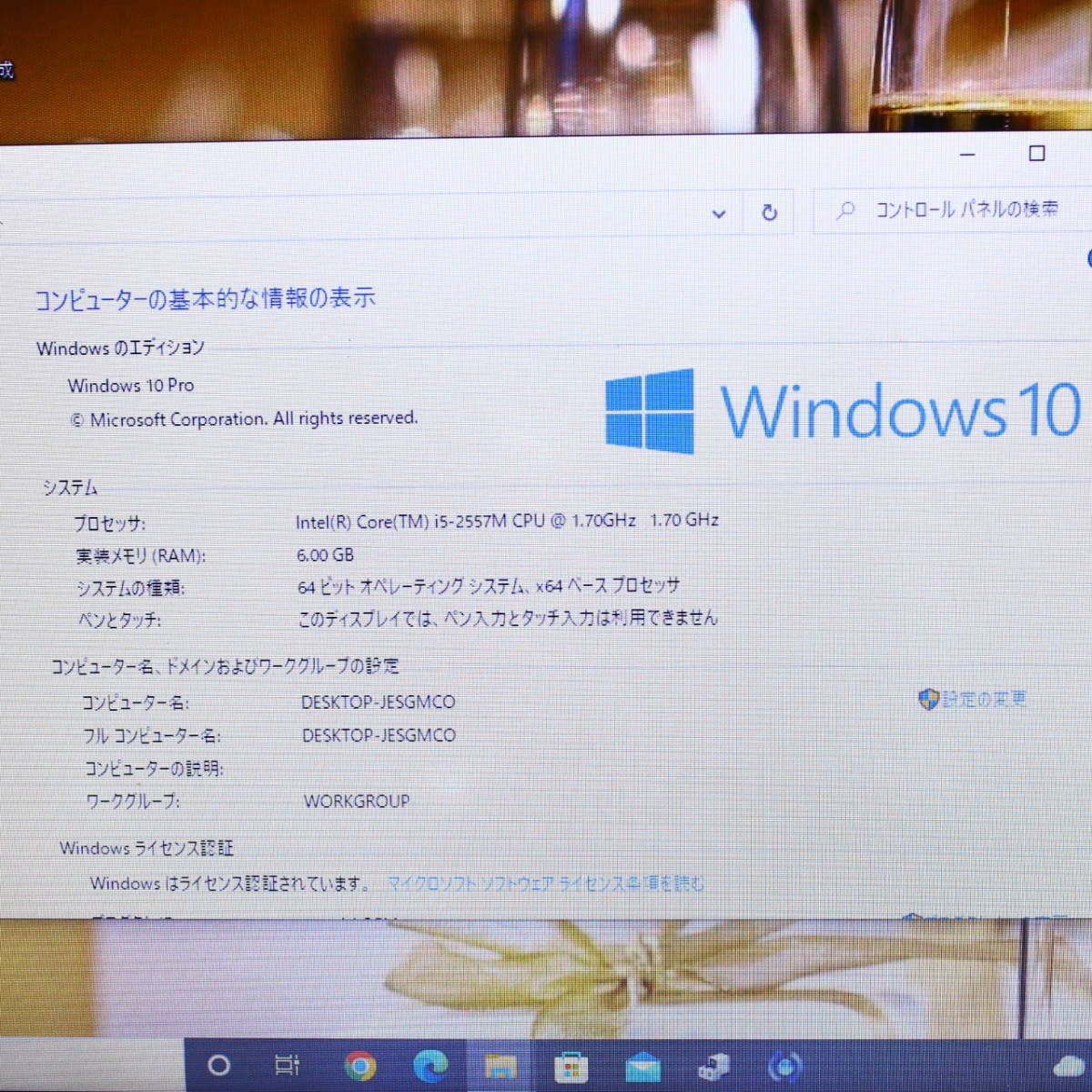The height and width of the screenshot is (1092, 1092).
Task: Select the WORKGROUP value
Action: tap(357, 801)
